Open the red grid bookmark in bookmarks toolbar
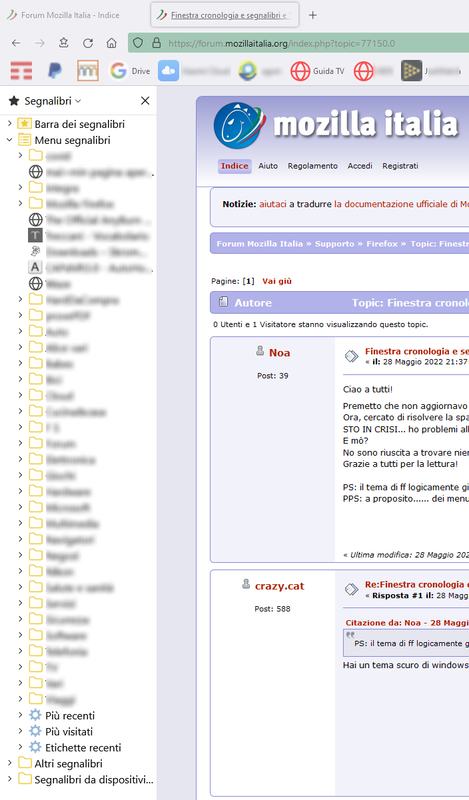Viewport: 469px width, 800px height. pos(21,71)
